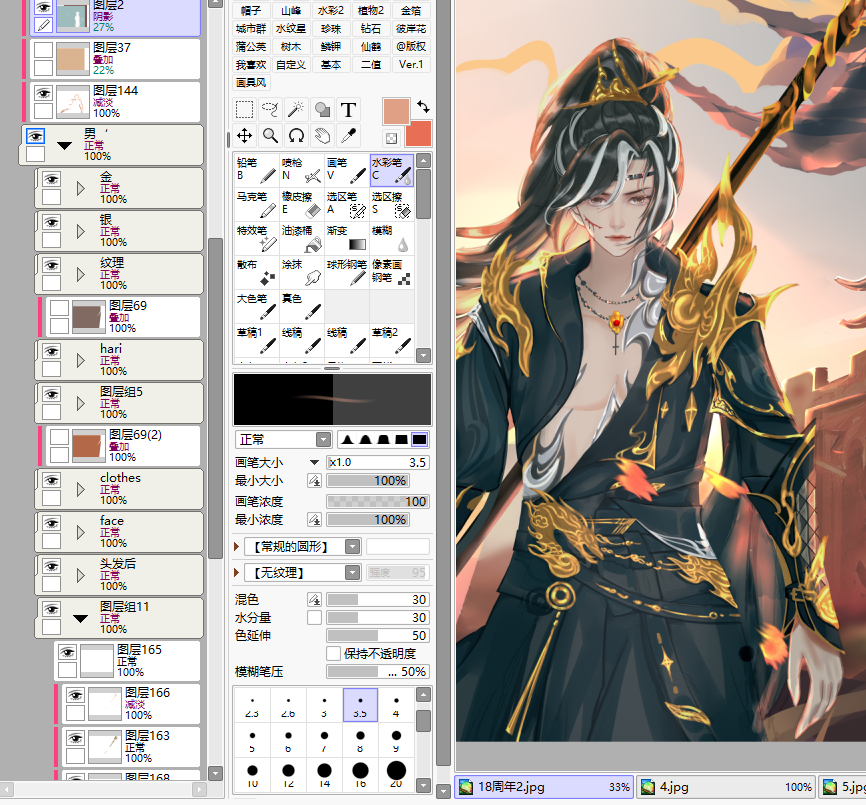The image size is (866, 805).
Task: Pick brush size preset 20
Action: point(396,774)
